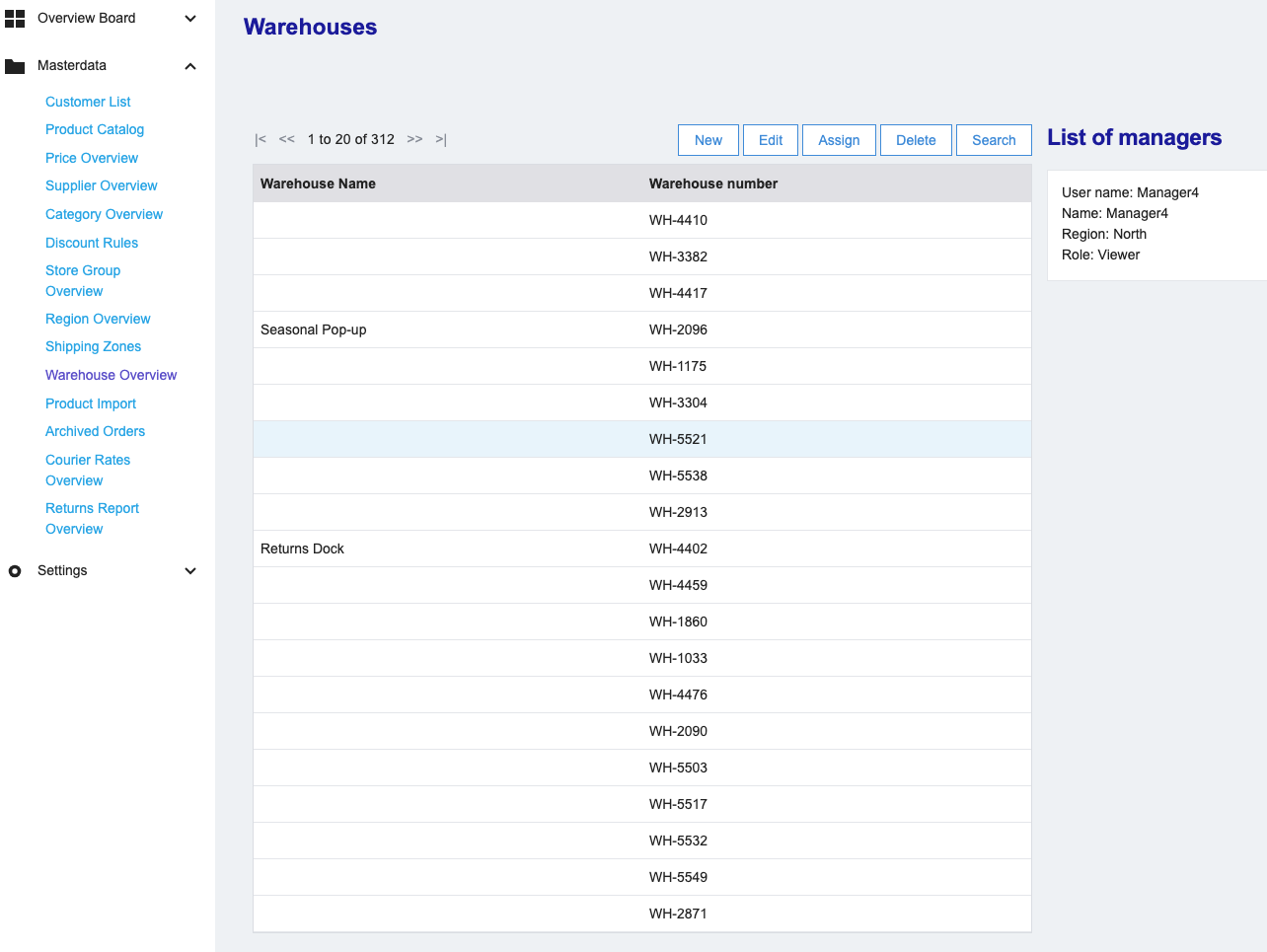Click the Masterdata folder icon
This screenshot has width=1267, height=952.
click(15, 66)
